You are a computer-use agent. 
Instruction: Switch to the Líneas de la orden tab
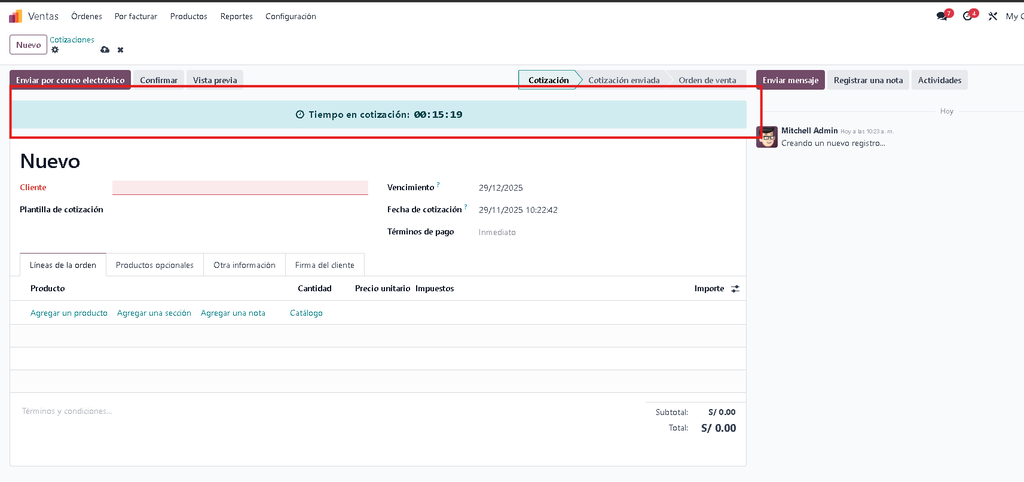point(63,265)
